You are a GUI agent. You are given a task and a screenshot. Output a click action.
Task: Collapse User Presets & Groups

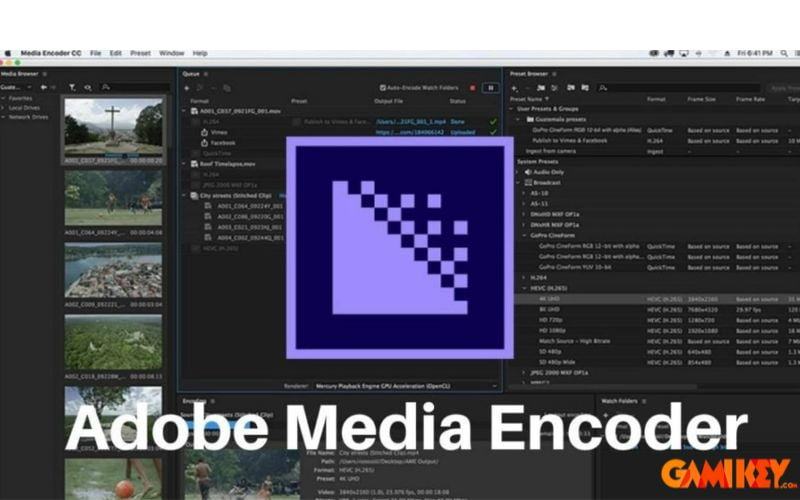[512, 109]
